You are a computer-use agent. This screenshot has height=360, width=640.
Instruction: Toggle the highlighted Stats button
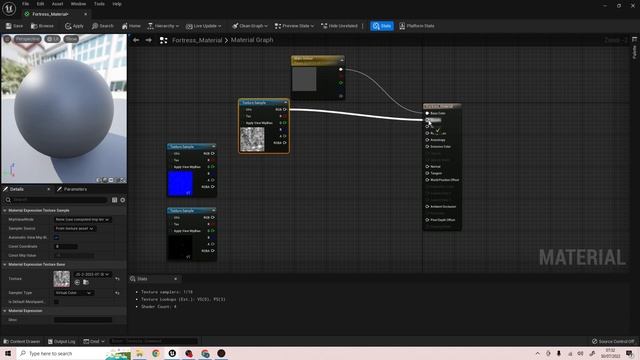[x=382, y=26]
